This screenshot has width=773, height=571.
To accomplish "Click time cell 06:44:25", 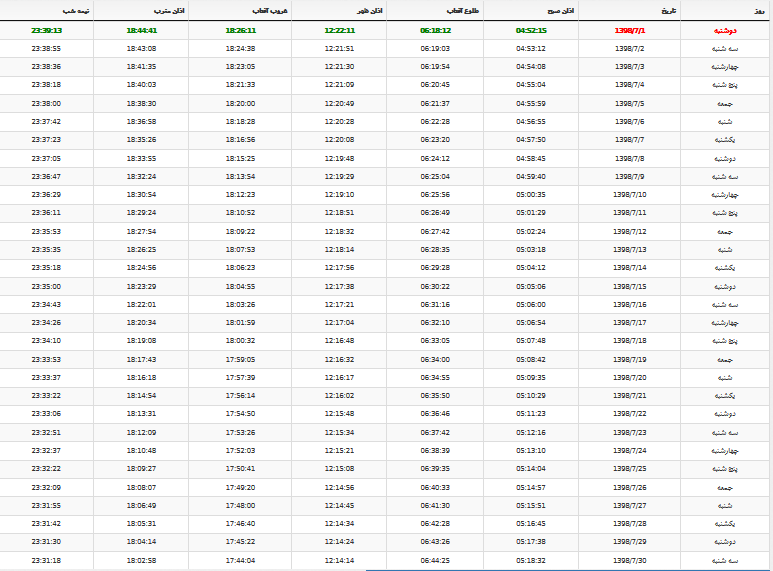I will coord(435,561).
